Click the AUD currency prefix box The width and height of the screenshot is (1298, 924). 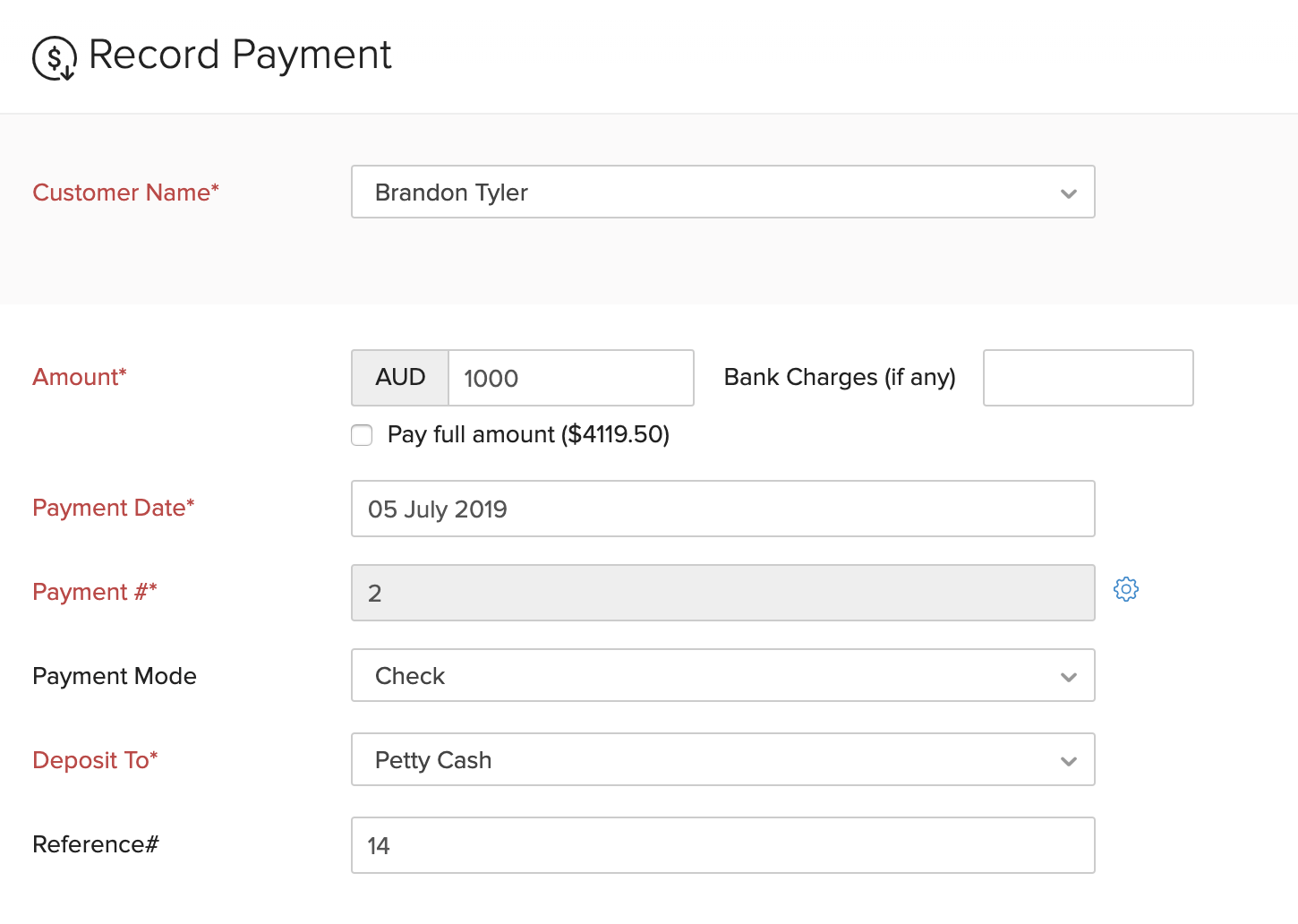click(400, 378)
